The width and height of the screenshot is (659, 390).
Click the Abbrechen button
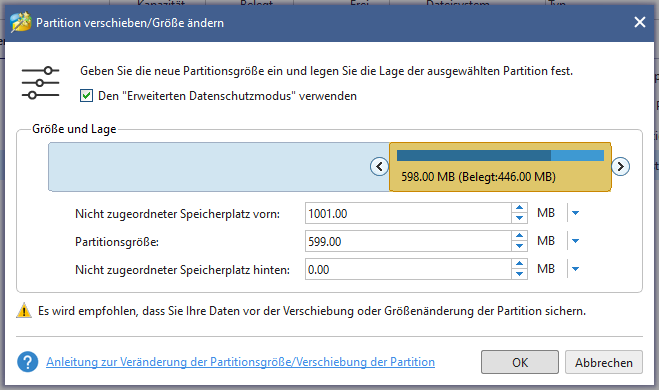click(604, 362)
